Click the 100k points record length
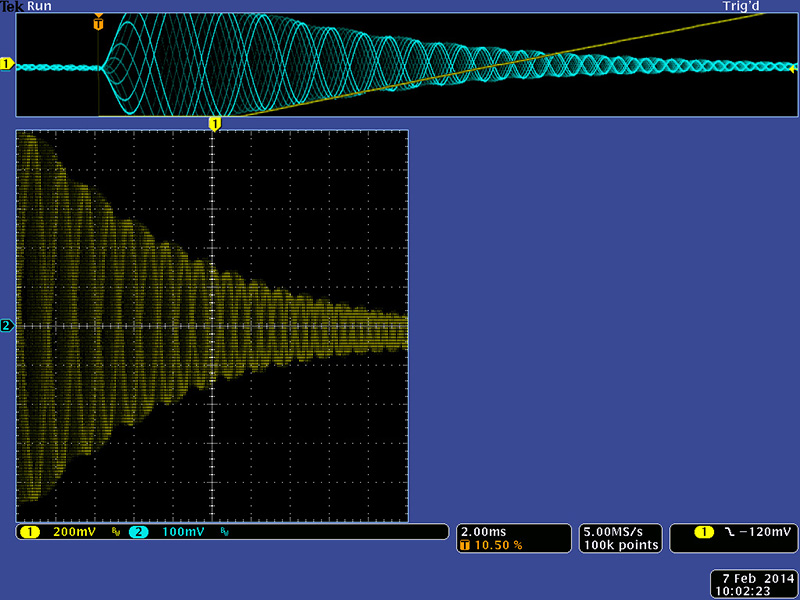 click(620, 545)
